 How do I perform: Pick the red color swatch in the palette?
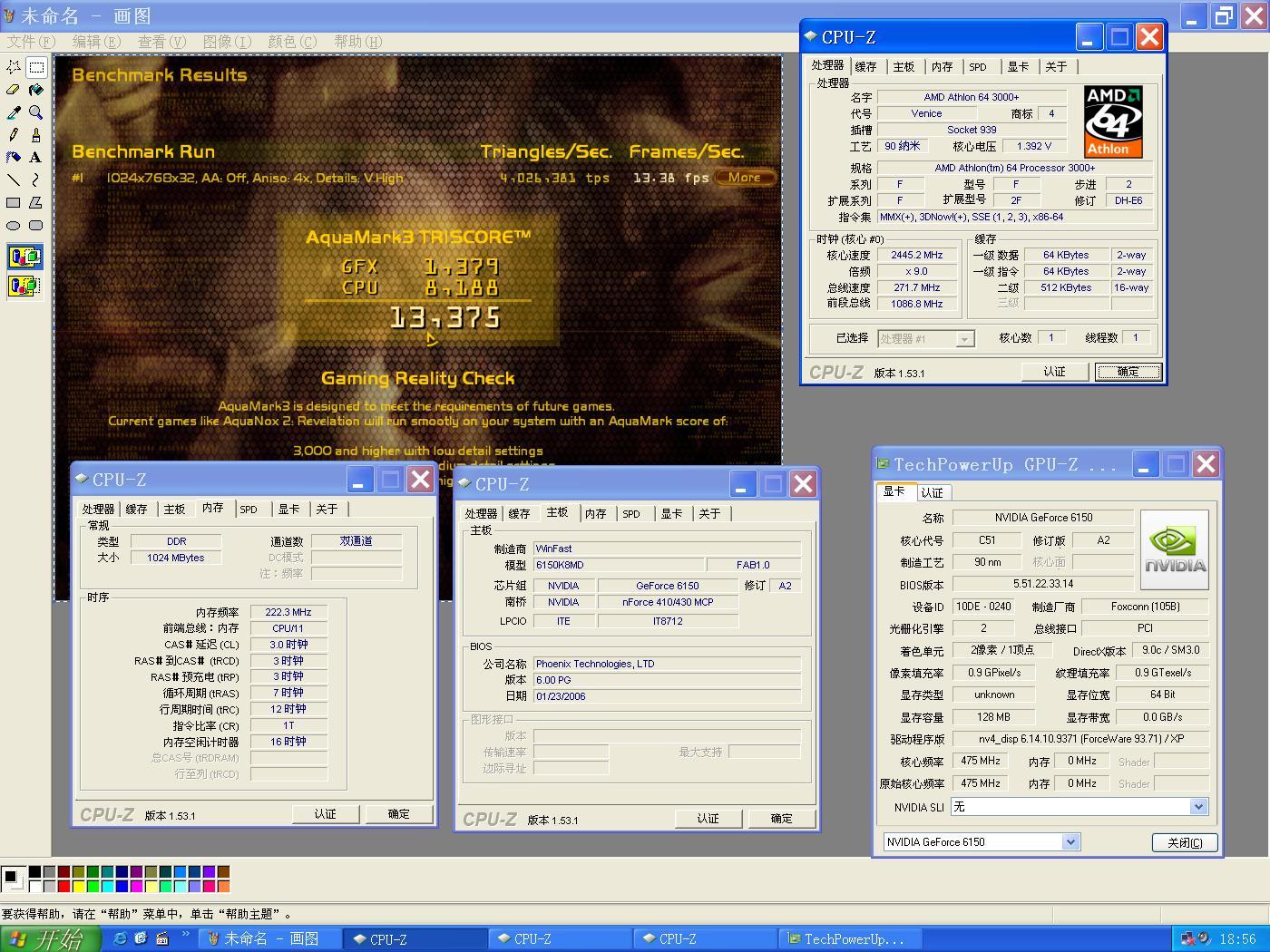tap(63, 886)
